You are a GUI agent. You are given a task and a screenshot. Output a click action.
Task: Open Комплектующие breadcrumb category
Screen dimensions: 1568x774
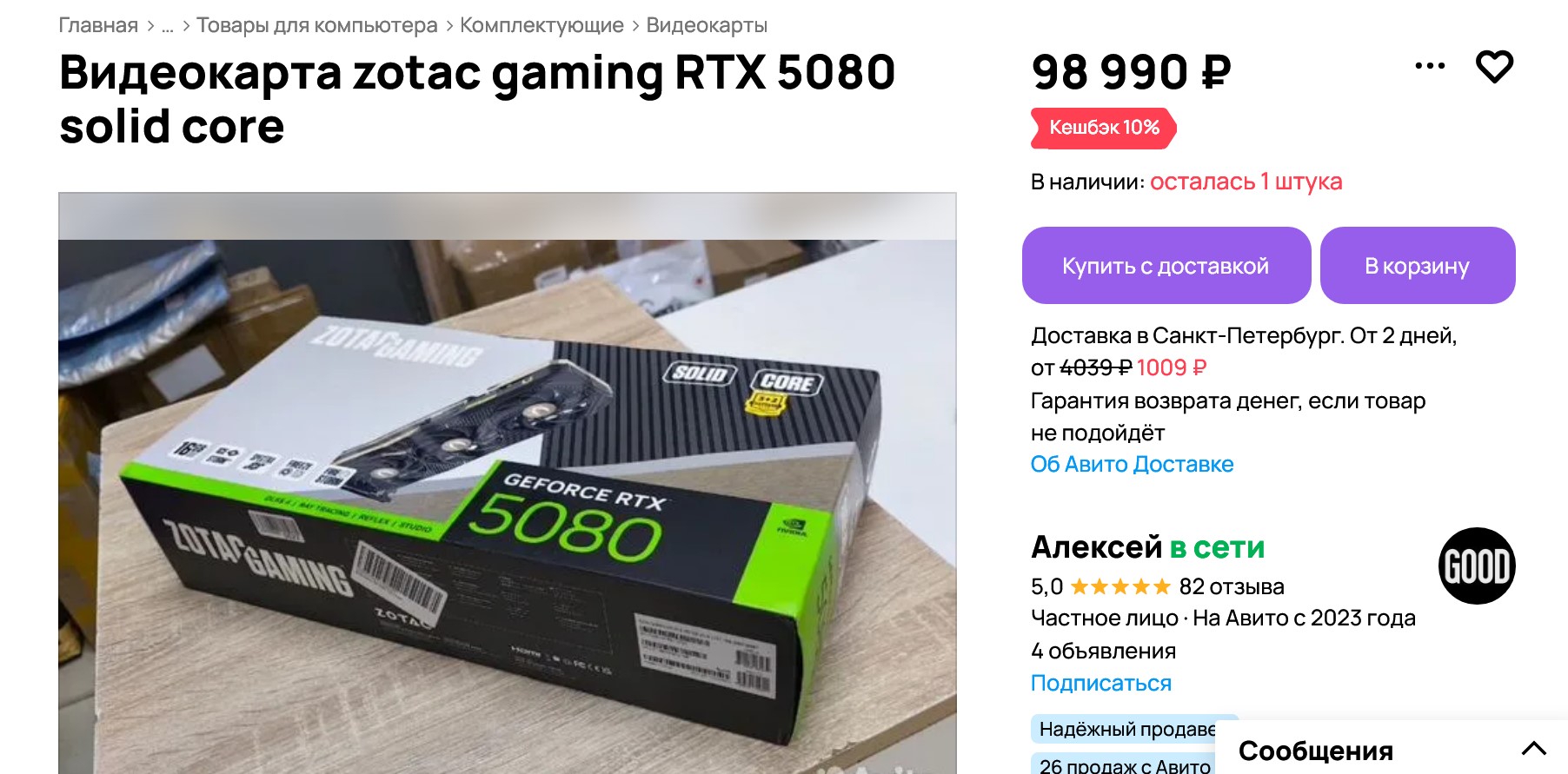click(x=541, y=25)
